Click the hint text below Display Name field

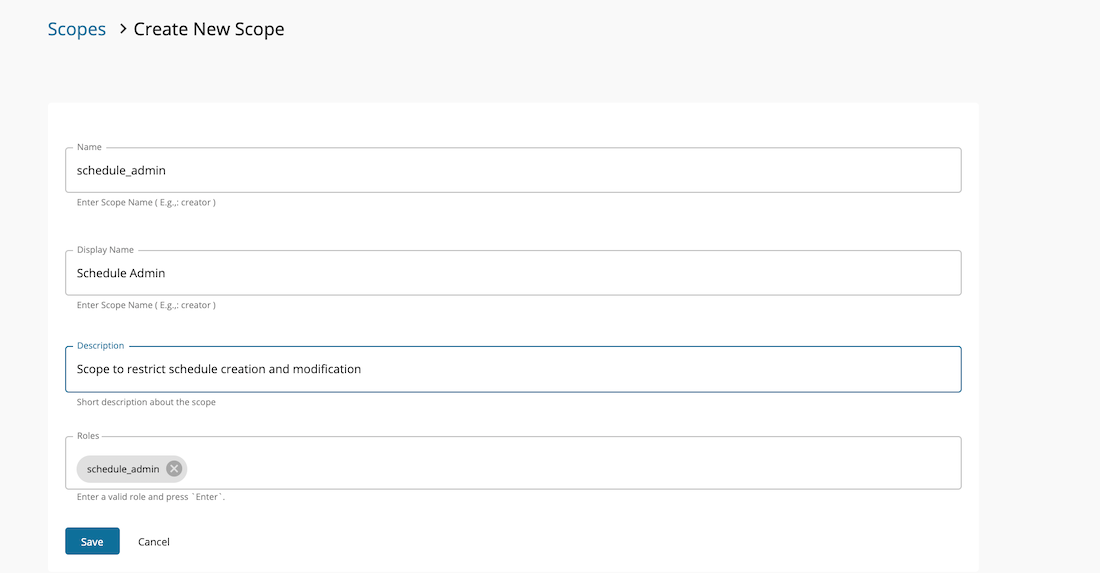click(x=146, y=305)
